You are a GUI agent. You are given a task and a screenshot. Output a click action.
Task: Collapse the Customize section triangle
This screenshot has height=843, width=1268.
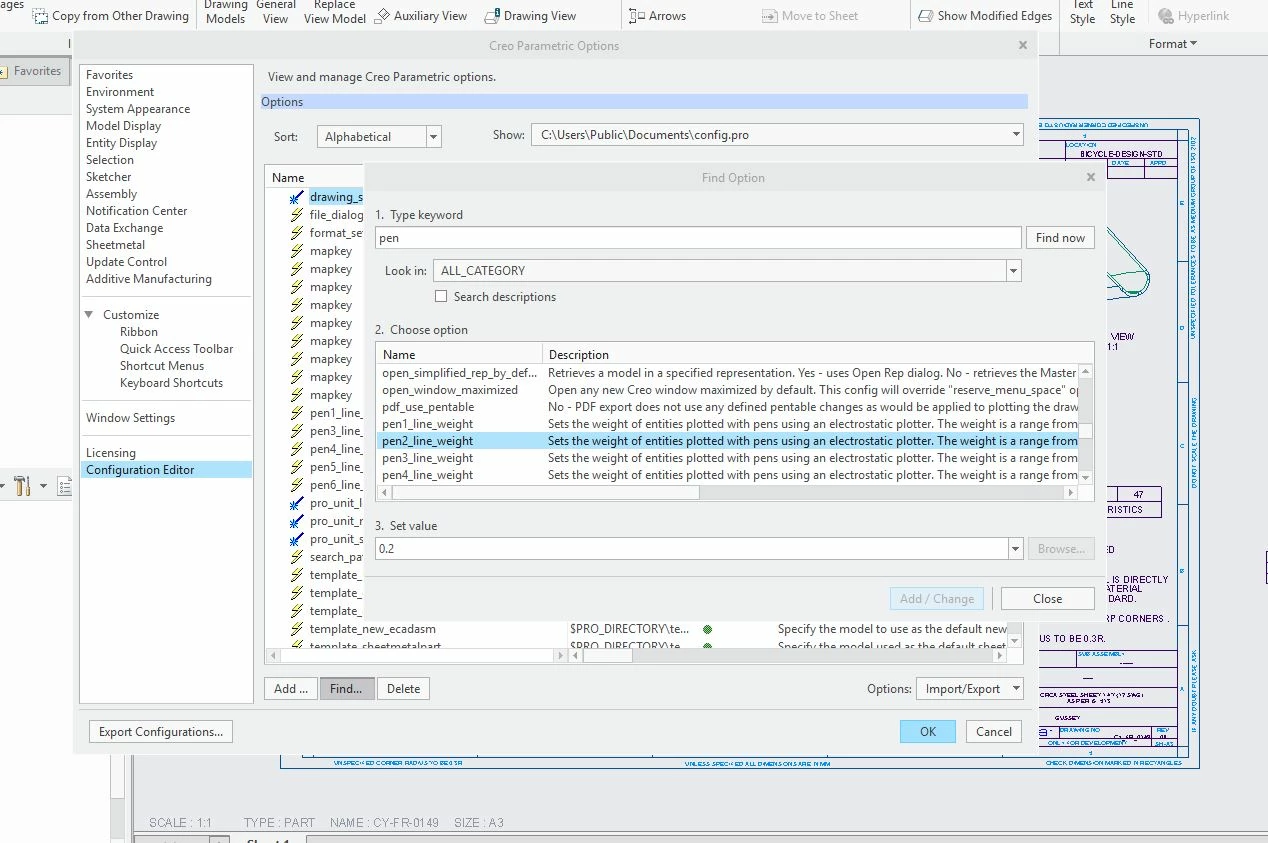point(89,314)
